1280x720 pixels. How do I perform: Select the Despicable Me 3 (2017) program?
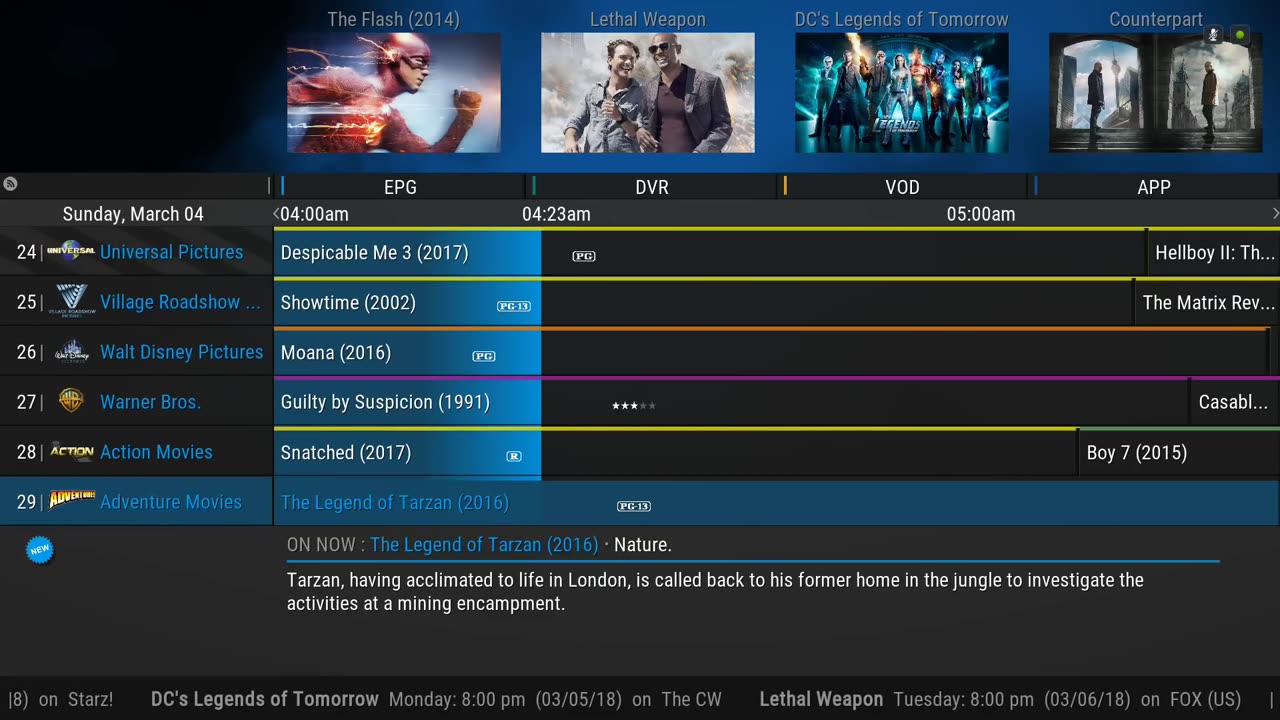pyautogui.click(x=709, y=253)
